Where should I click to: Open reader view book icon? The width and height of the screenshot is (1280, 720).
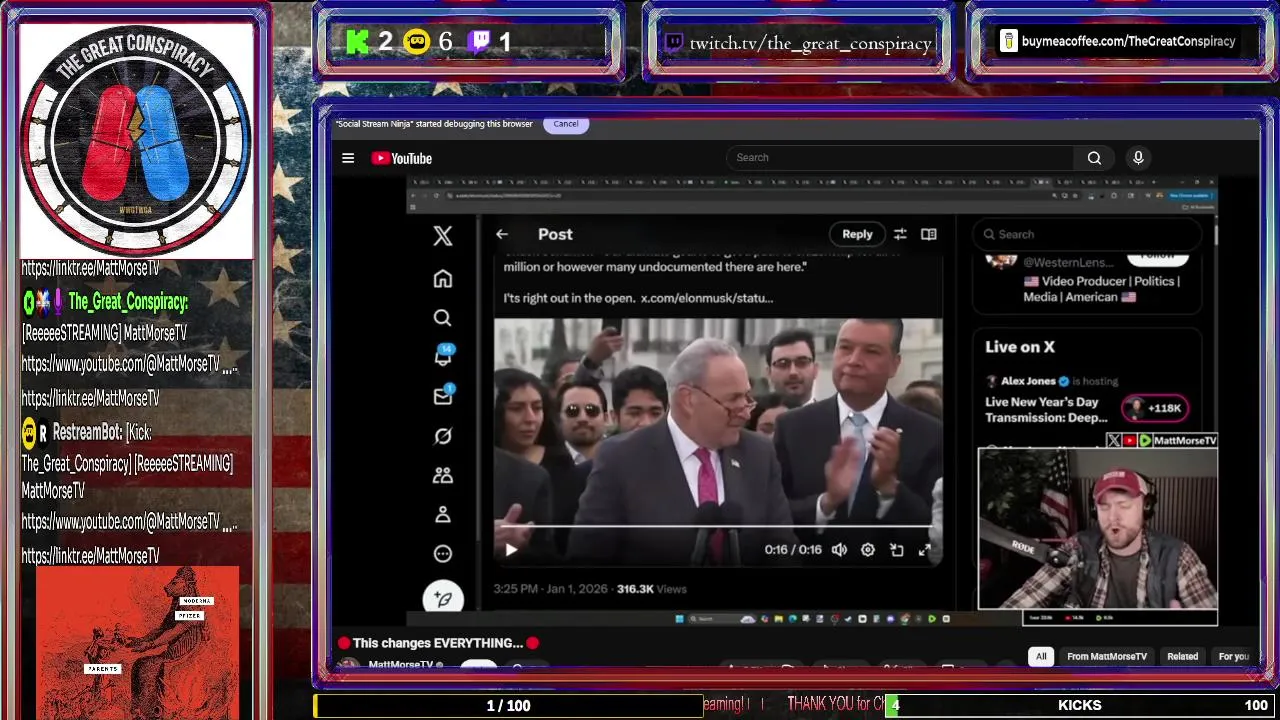[x=929, y=234]
